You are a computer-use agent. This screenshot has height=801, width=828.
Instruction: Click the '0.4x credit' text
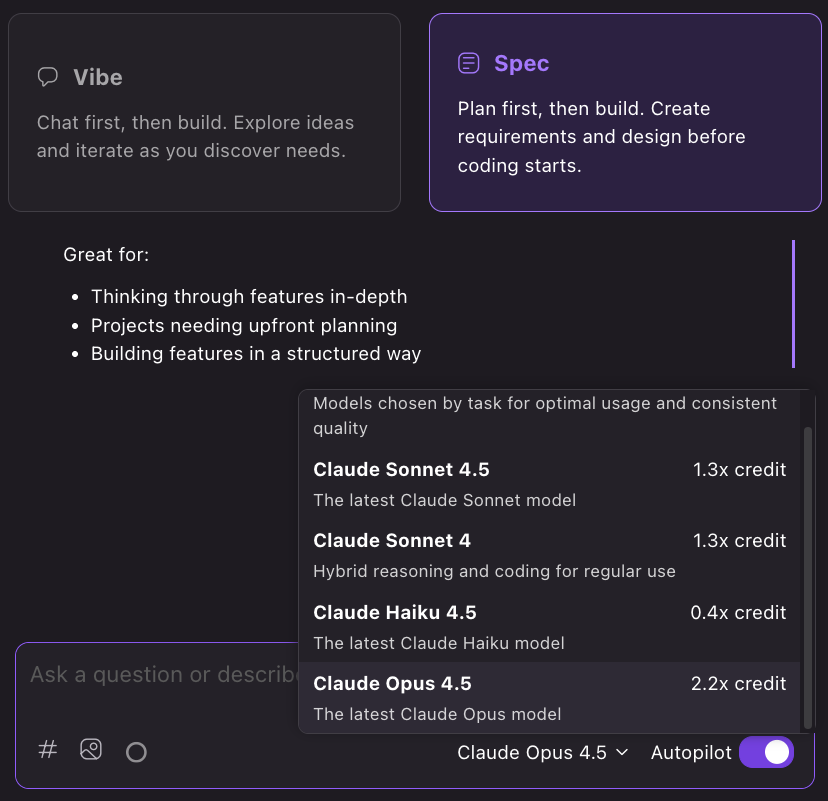[x=738, y=612]
